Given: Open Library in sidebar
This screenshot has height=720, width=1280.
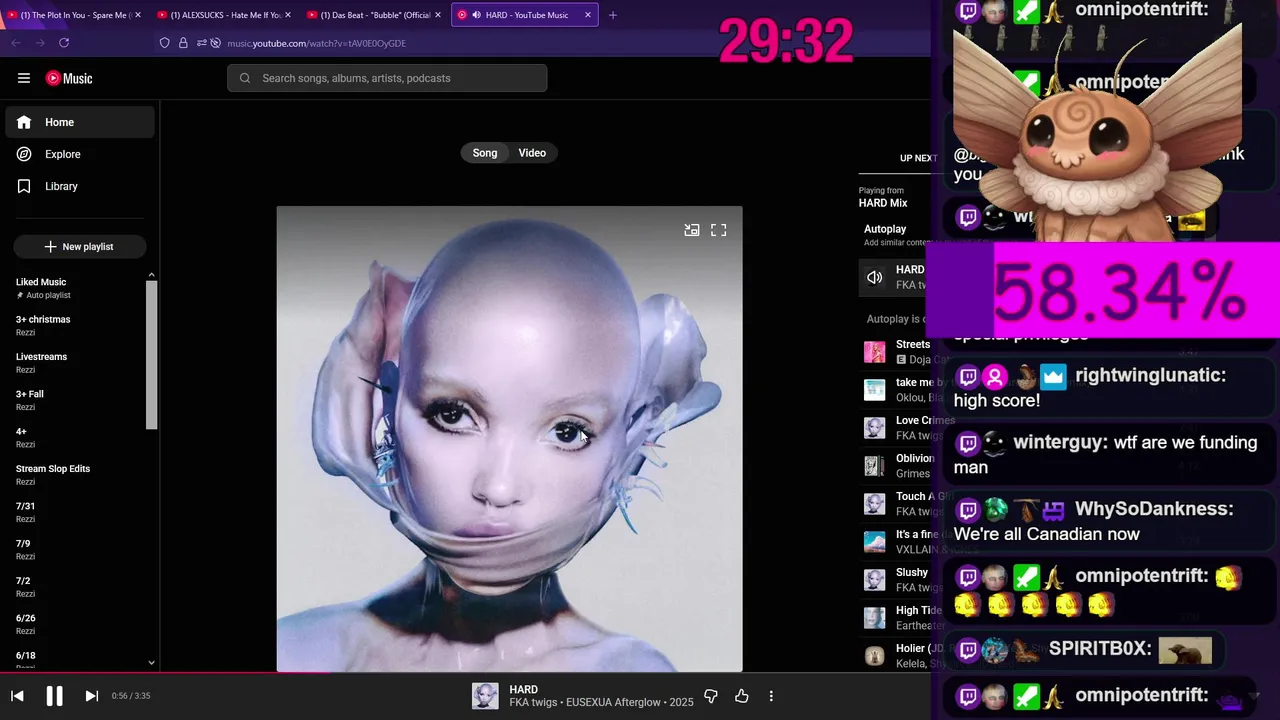Looking at the screenshot, I should click(80, 186).
